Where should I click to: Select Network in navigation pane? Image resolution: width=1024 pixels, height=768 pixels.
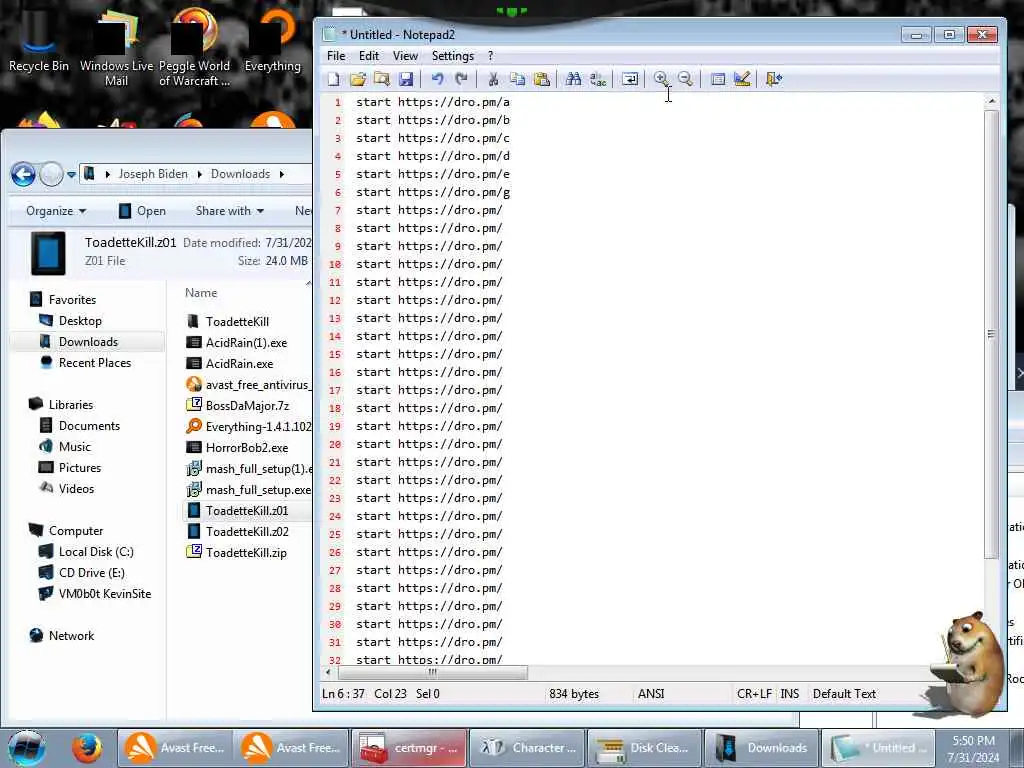point(61,635)
